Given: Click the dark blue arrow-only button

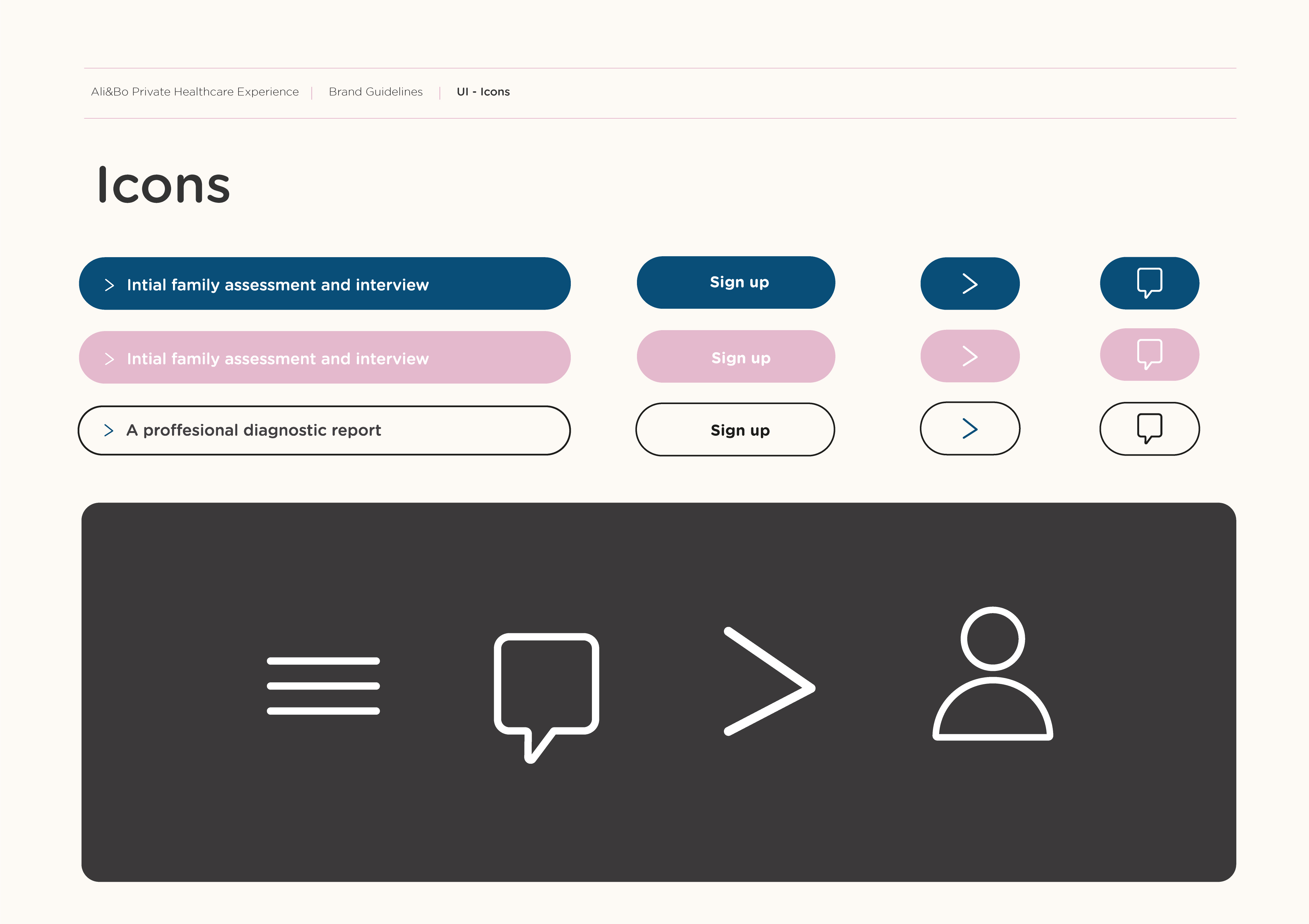Looking at the screenshot, I should point(970,283).
